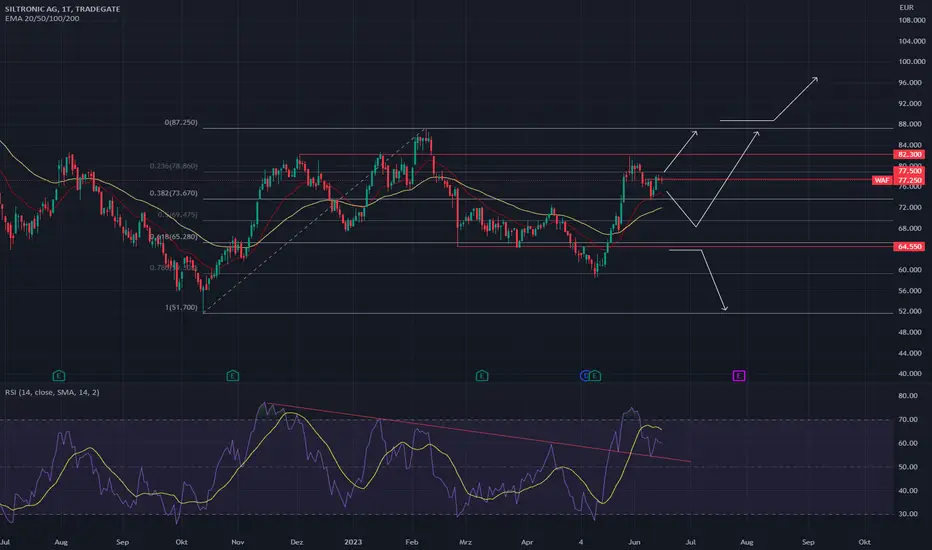Click the 77.500 red price tag
This screenshot has width=932, height=550.
(x=909, y=171)
